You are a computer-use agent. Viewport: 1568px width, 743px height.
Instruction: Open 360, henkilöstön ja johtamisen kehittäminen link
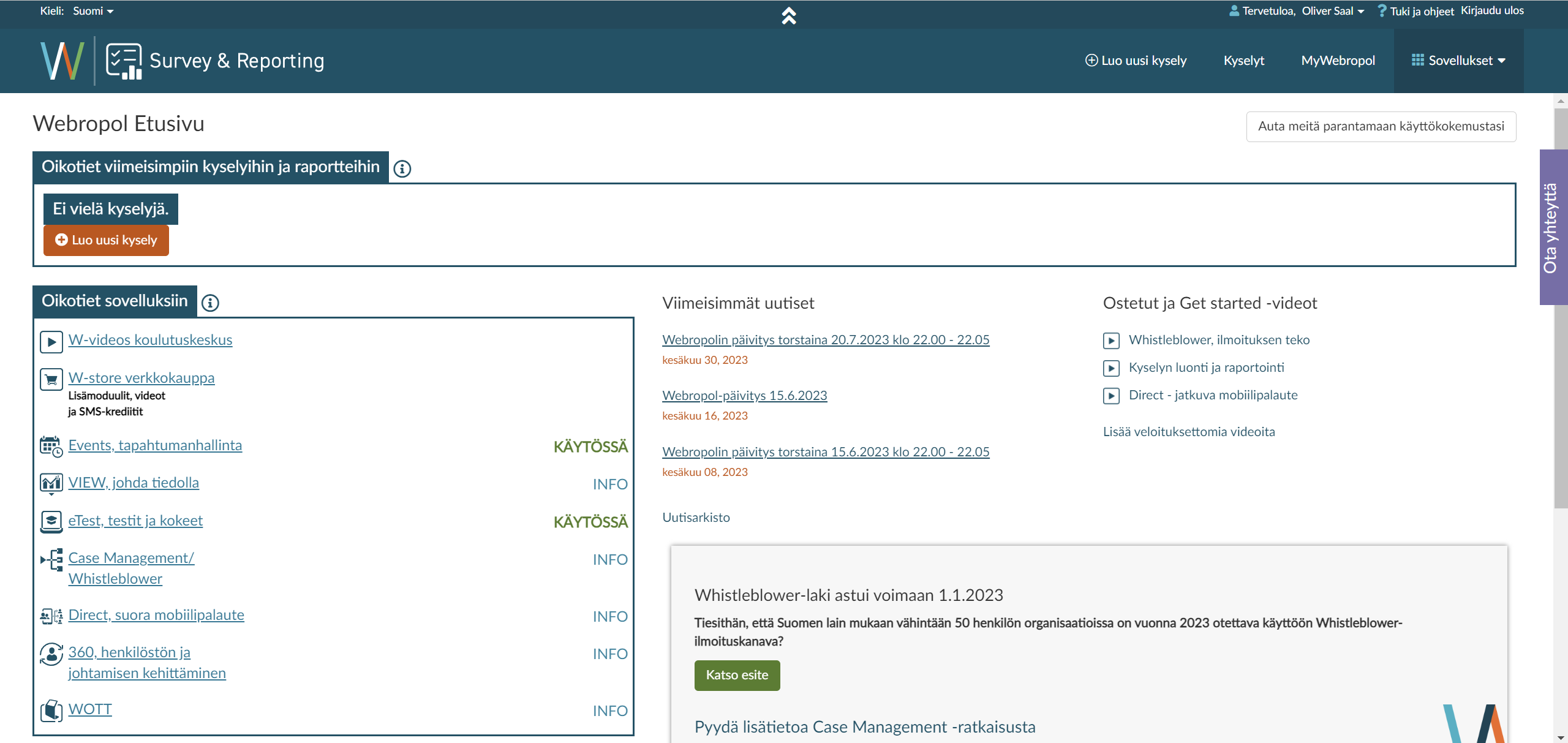tap(147, 663)
